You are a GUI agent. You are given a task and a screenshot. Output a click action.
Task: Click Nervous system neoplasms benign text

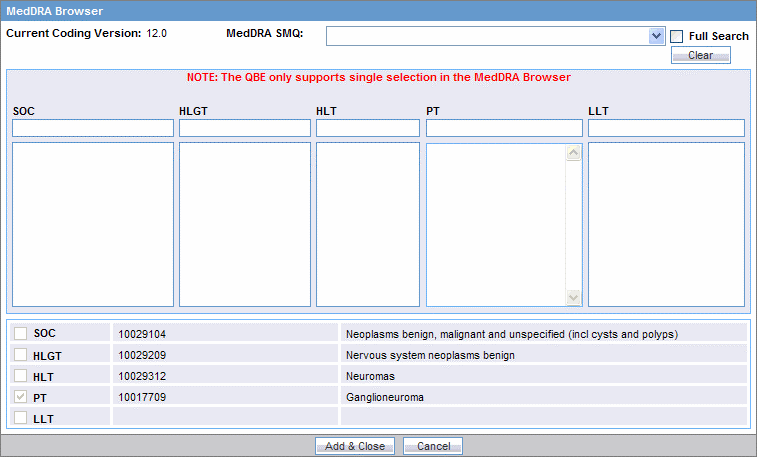coord(430,355)
